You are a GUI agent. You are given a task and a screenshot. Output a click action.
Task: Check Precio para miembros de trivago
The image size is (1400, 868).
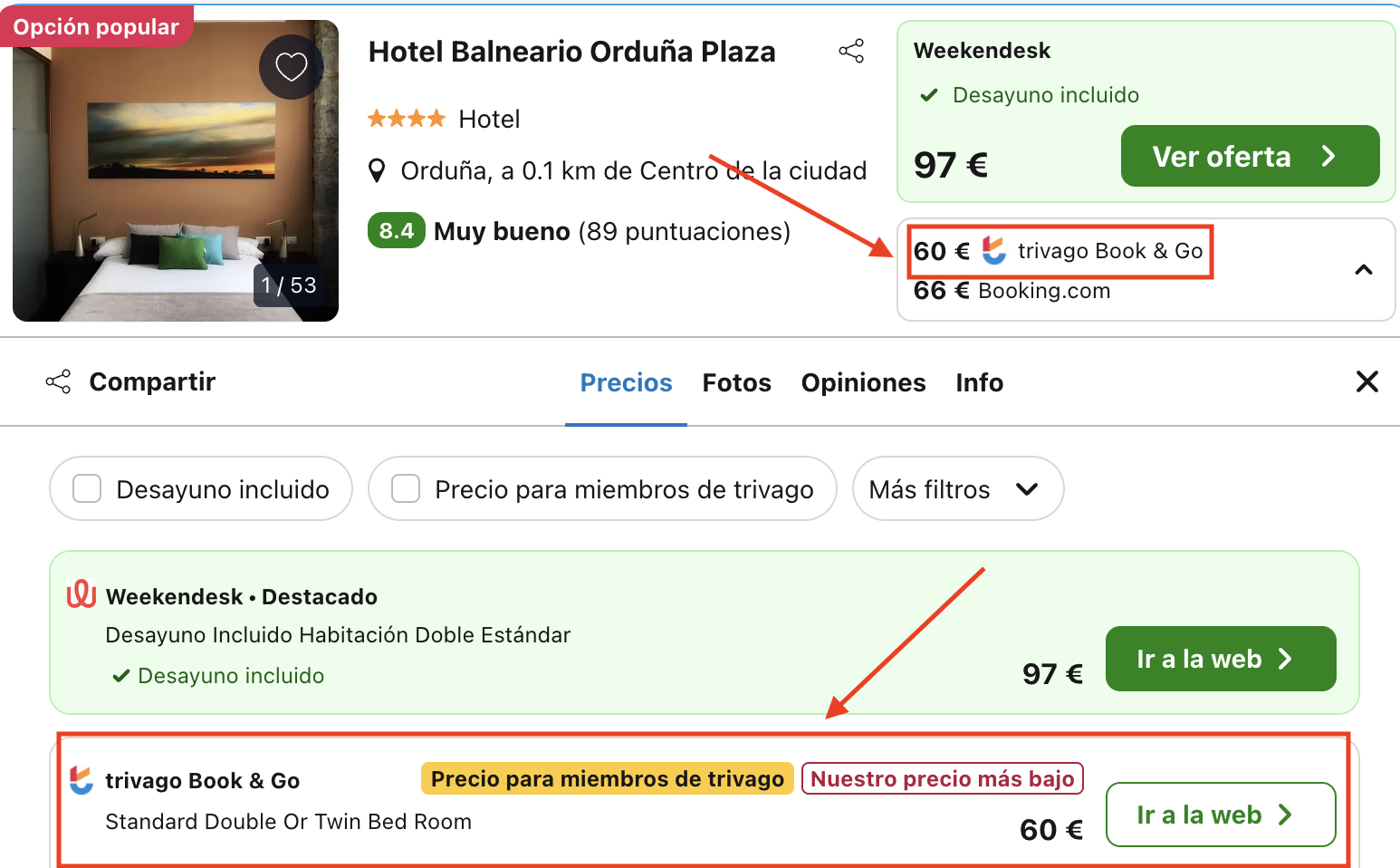point(406,489)
